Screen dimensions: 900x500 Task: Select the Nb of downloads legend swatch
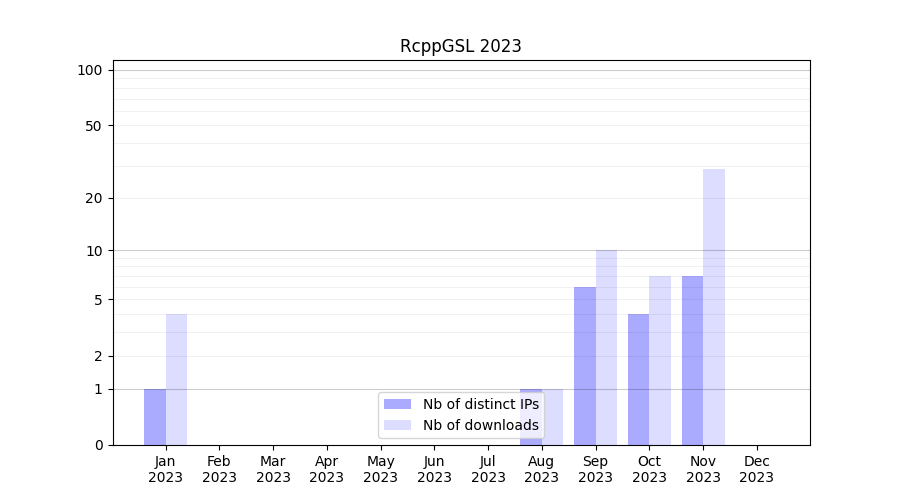(397, 425)
